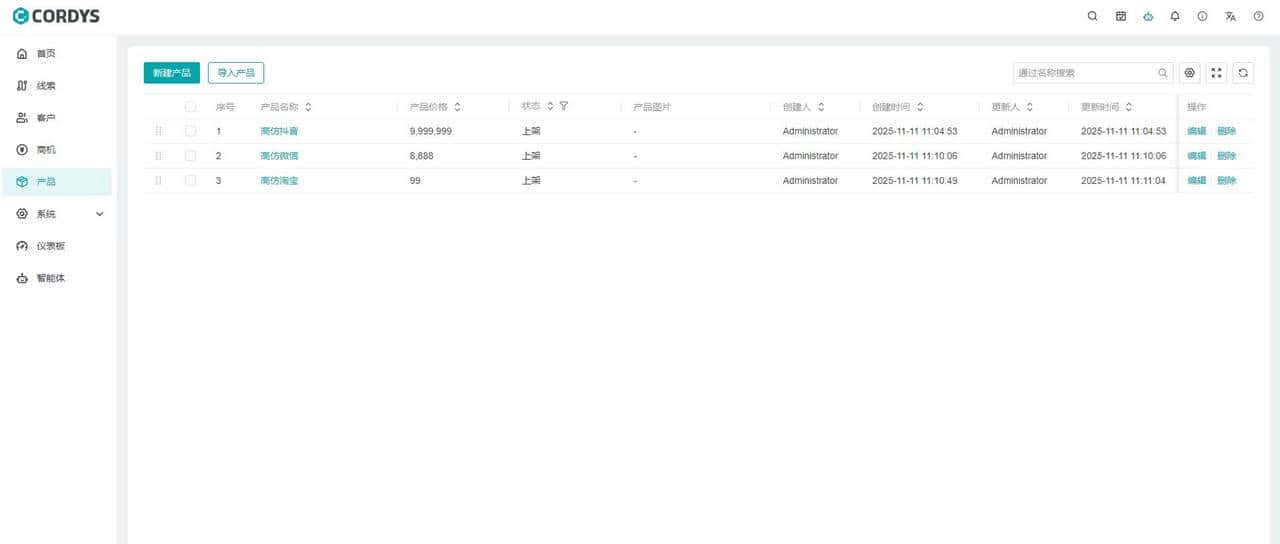Sort by 创建时间 column arrows
Image resolution: width=1280 pixels, height=544 pixels.
click(x=920, y=106)
